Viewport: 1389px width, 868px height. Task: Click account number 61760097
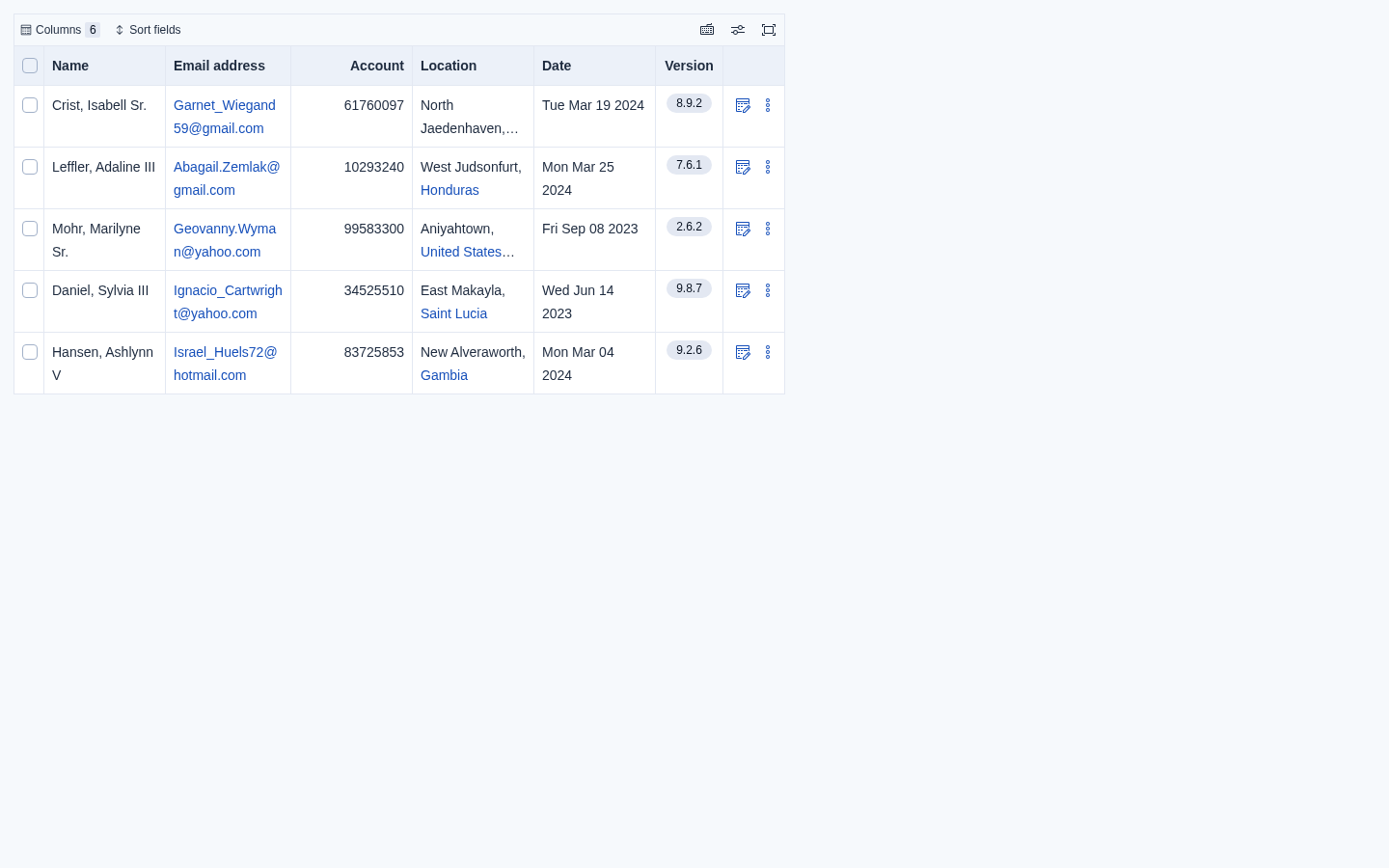click(x=374, y=105)
